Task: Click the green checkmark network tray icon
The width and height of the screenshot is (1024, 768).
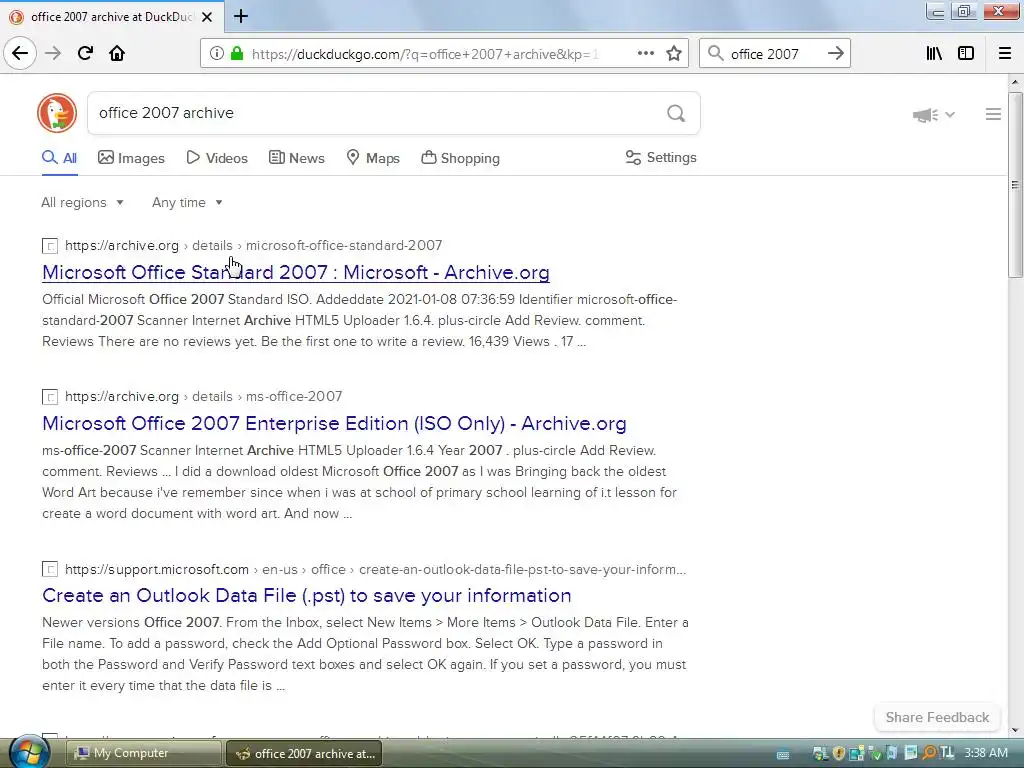Action: [876, 754]
